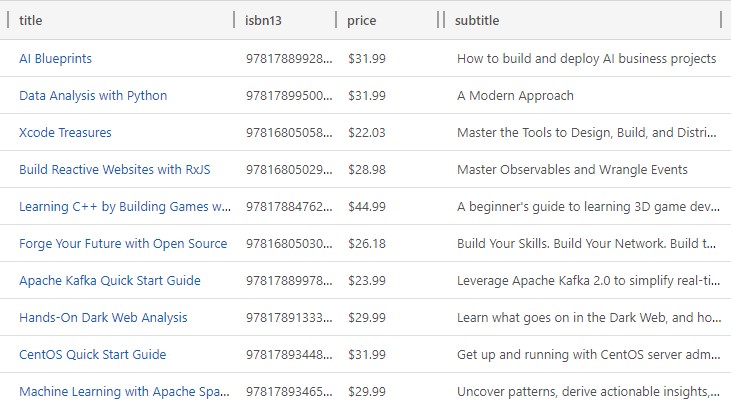Click resize handle between isbn13 and price
731x409 pixels.
point(336,20)
